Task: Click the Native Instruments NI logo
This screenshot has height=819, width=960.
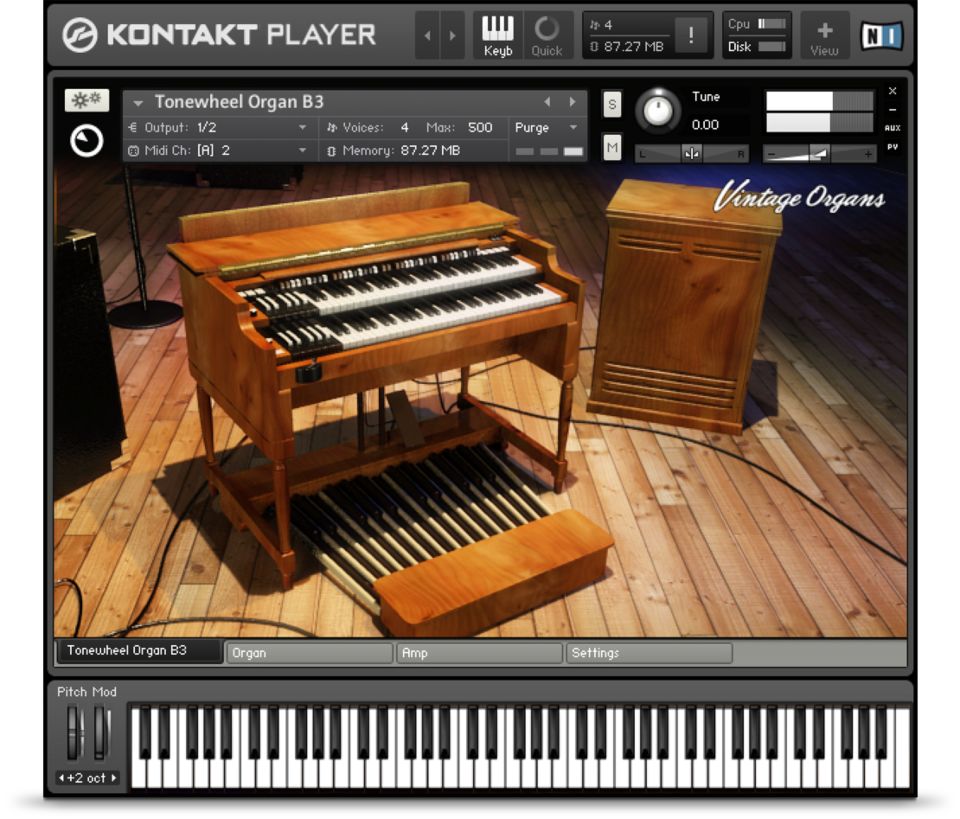Action: coord(881,35)
